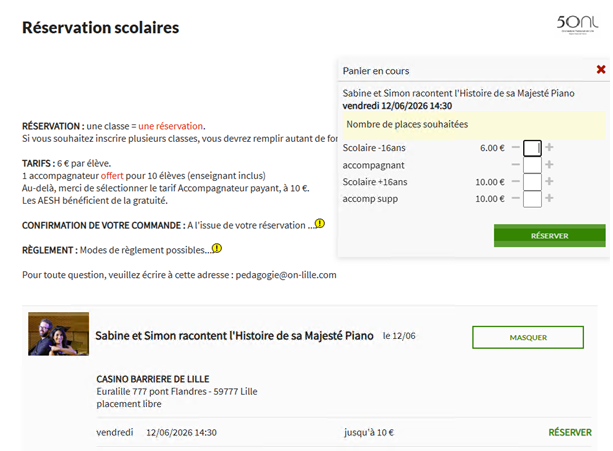Decrease Scolaire +16ans ticket count
The image size is (613, 451).
pos(516,182)
